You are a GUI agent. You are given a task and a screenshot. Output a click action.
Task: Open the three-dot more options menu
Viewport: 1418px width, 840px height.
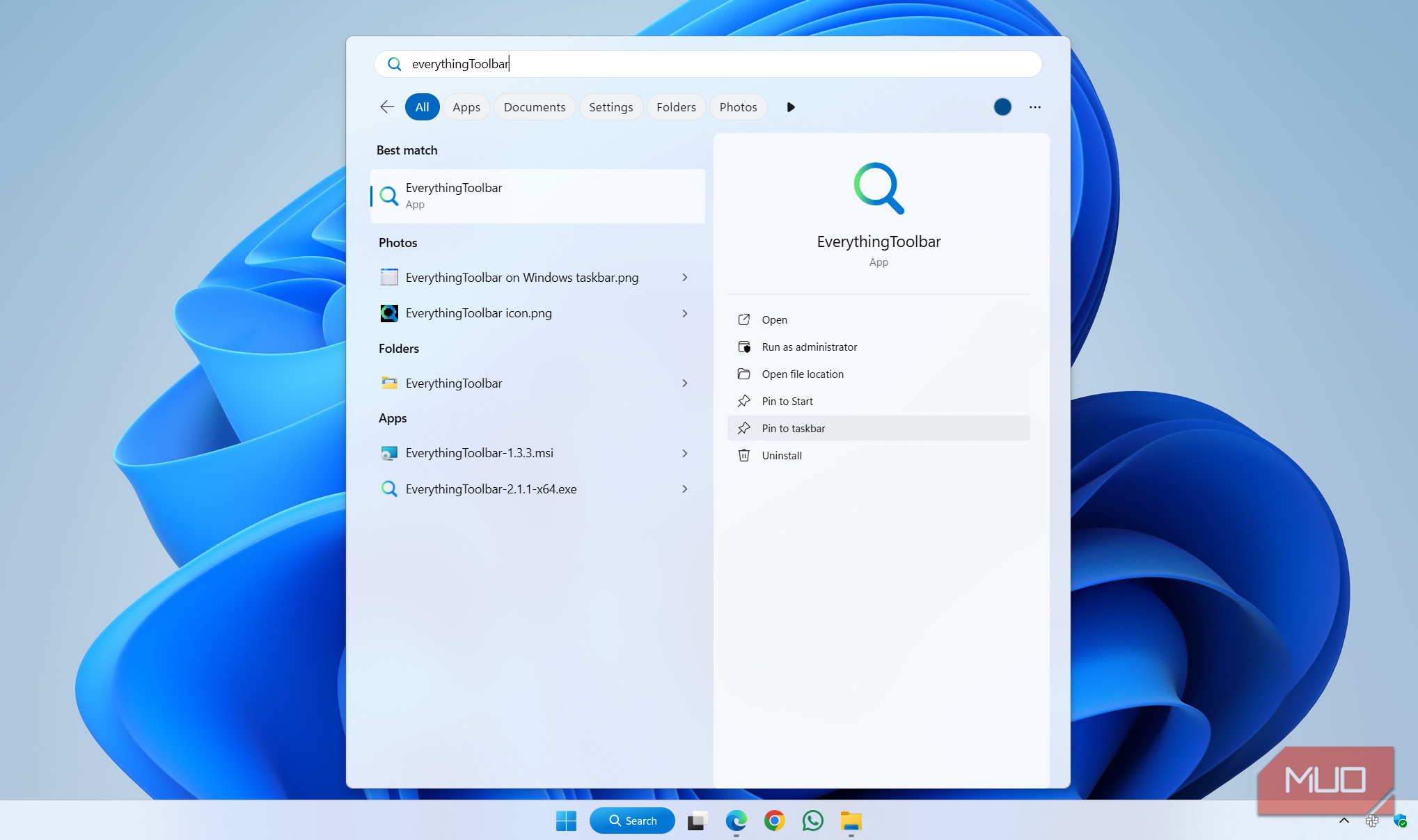pyautogui.click(x=1034, y=106)
